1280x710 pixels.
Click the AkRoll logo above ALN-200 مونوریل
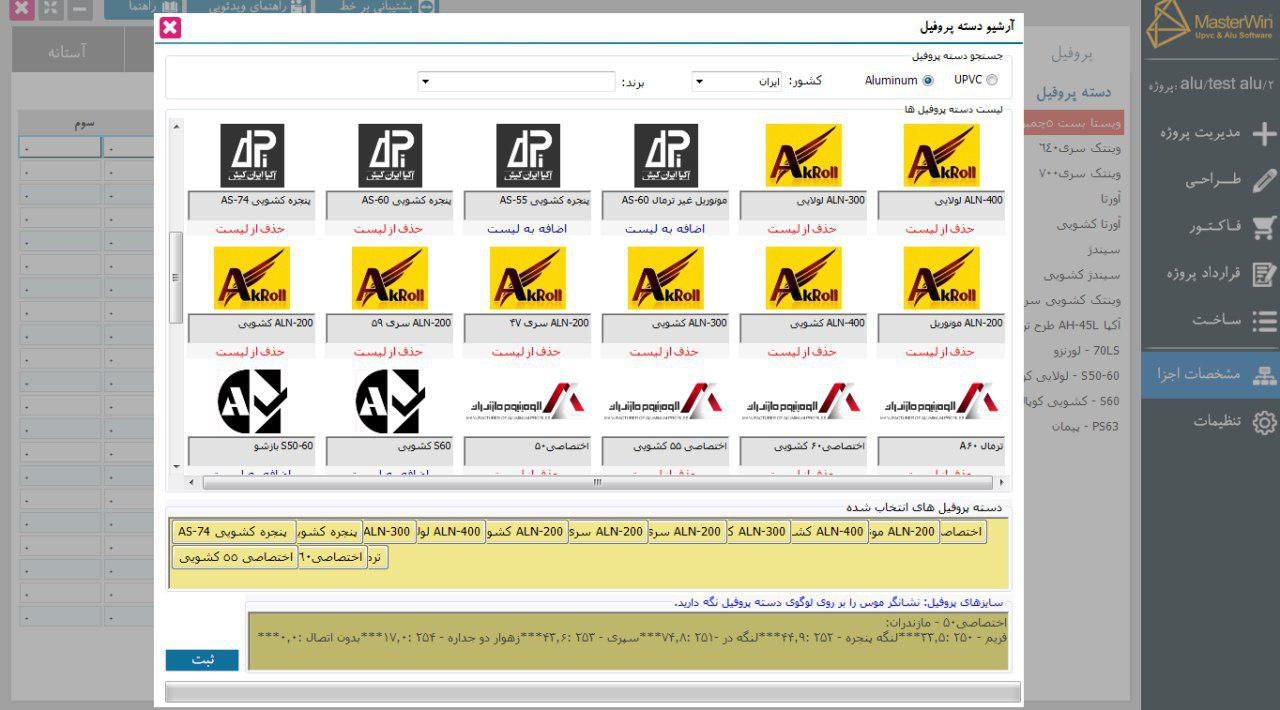click(x=942, y=278)
